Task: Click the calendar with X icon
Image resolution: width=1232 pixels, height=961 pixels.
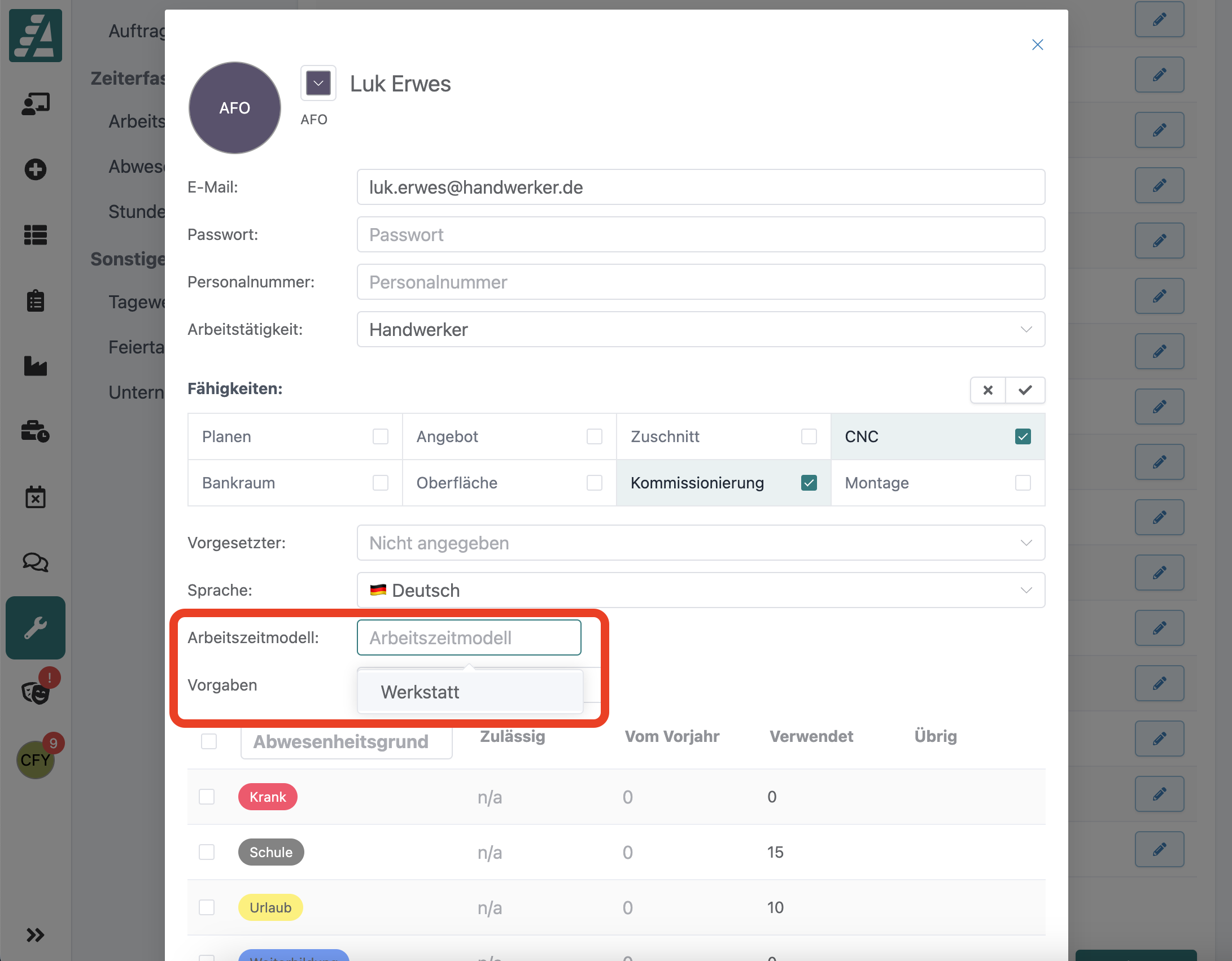Action: click(35, 497)
